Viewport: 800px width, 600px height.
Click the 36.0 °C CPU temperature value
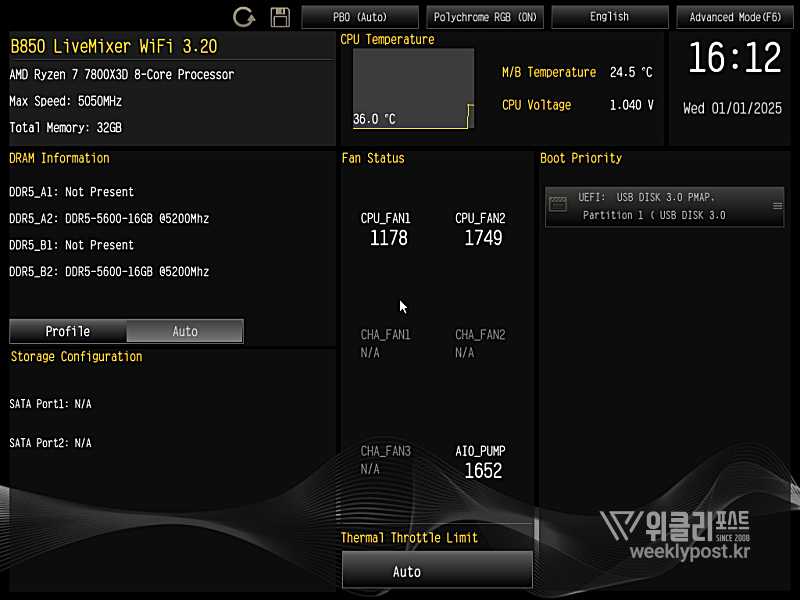click(374, 119)
